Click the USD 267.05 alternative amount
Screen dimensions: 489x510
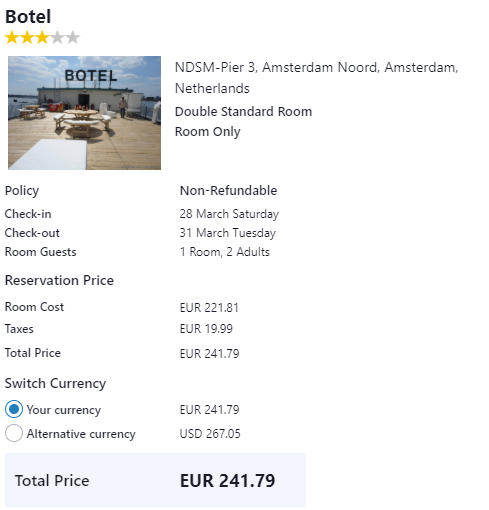pyautogui.click(x=210, y=433)
